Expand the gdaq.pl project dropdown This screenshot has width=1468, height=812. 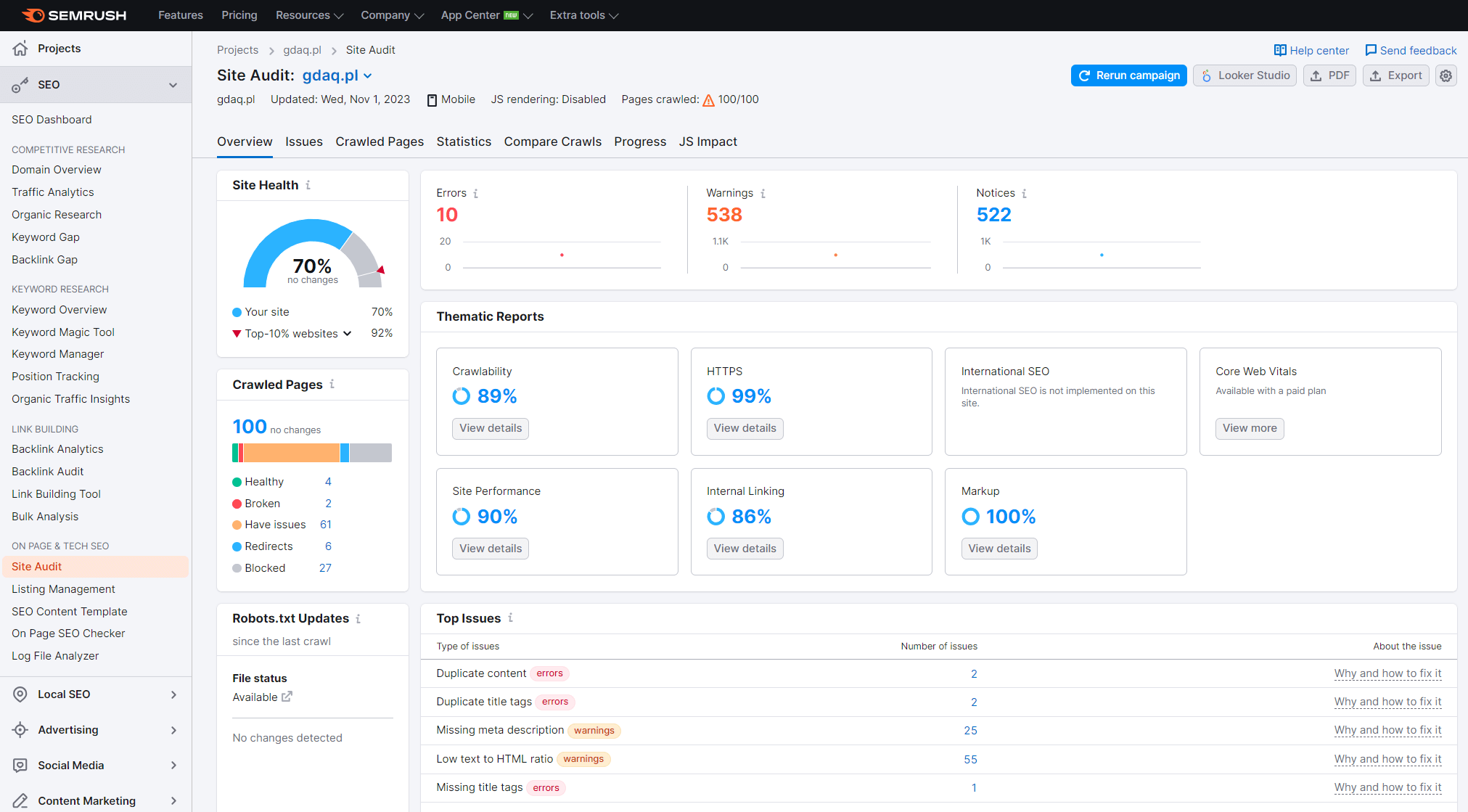[368, 75]
